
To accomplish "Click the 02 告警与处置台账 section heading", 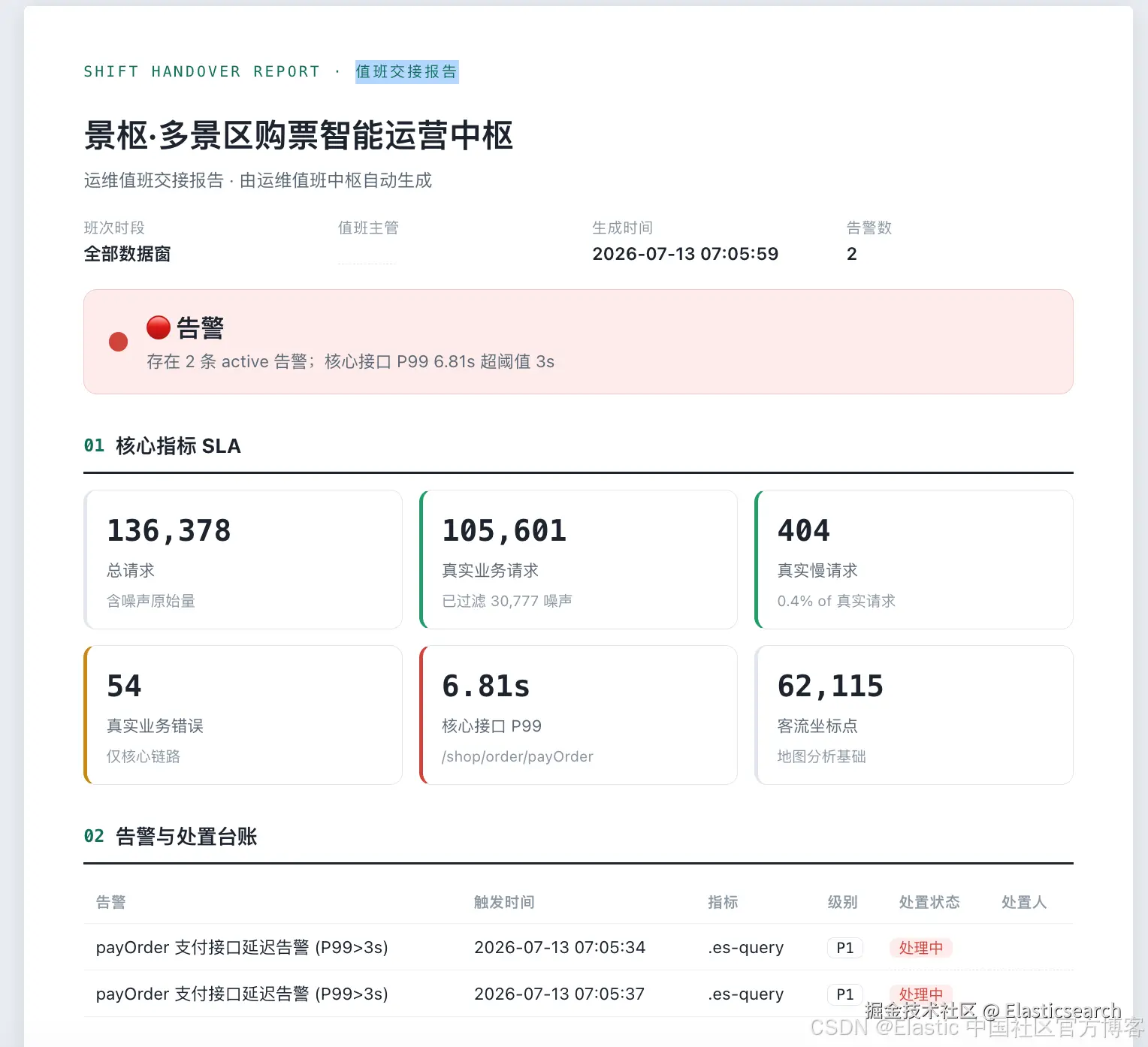I will 171,837.
